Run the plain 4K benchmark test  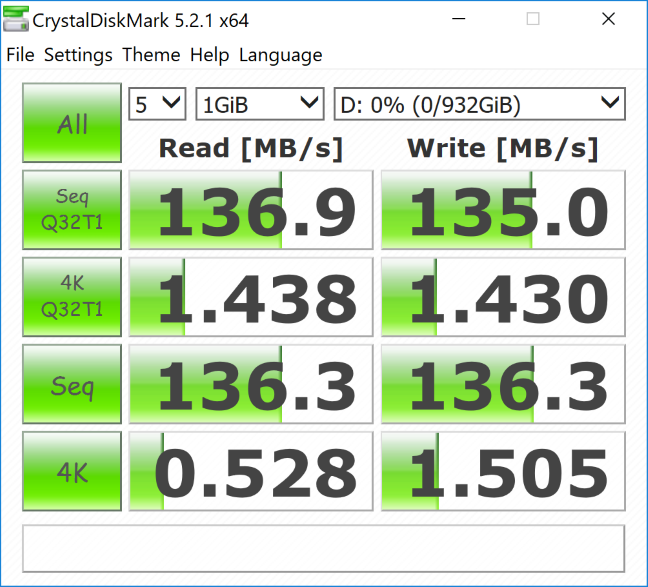pyautogui.click(x=72, y=471)
